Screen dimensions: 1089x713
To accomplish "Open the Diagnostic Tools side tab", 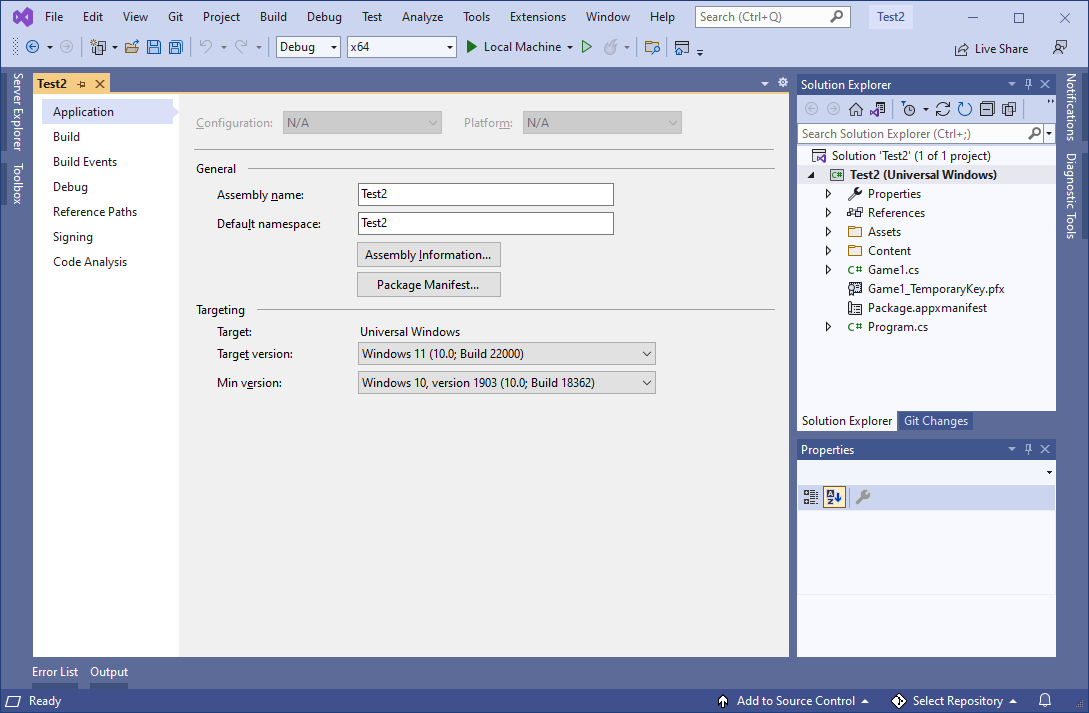I will point(1071,196).
